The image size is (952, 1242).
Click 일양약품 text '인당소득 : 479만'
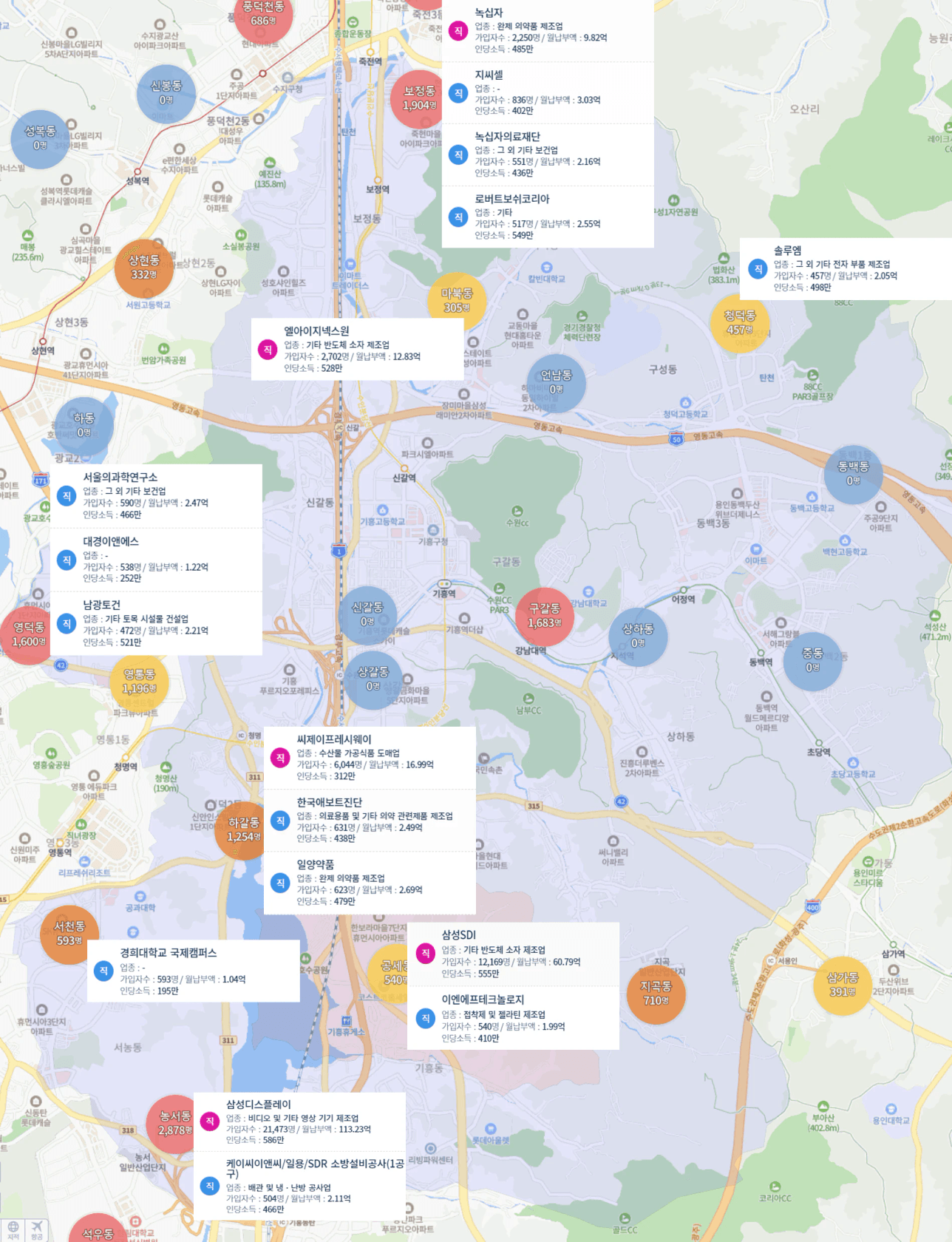pos(326,901)
